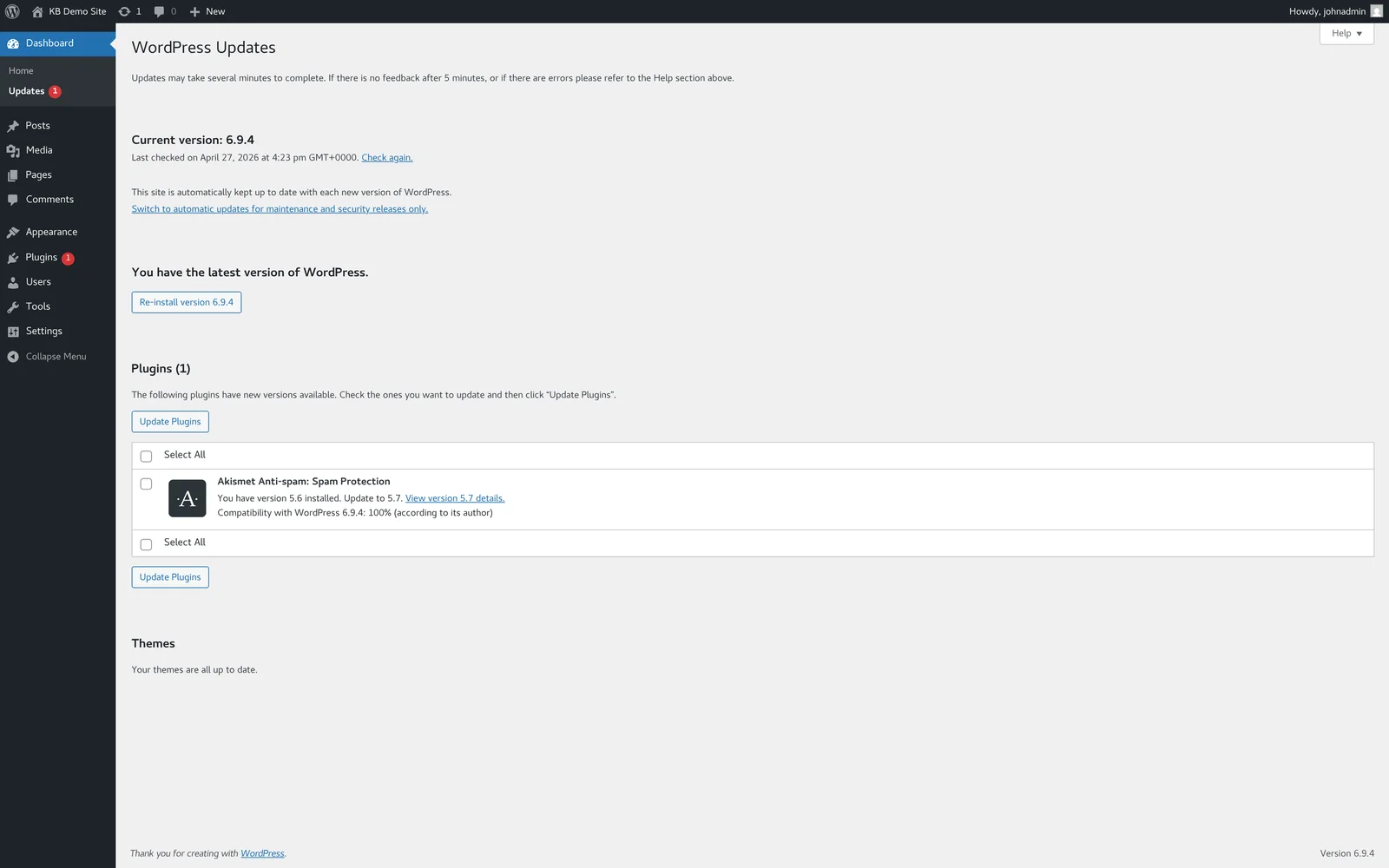The image size is (1389, 868).
Task: Click the Version 6.9.4 footer text
Action: [1347, 854]
